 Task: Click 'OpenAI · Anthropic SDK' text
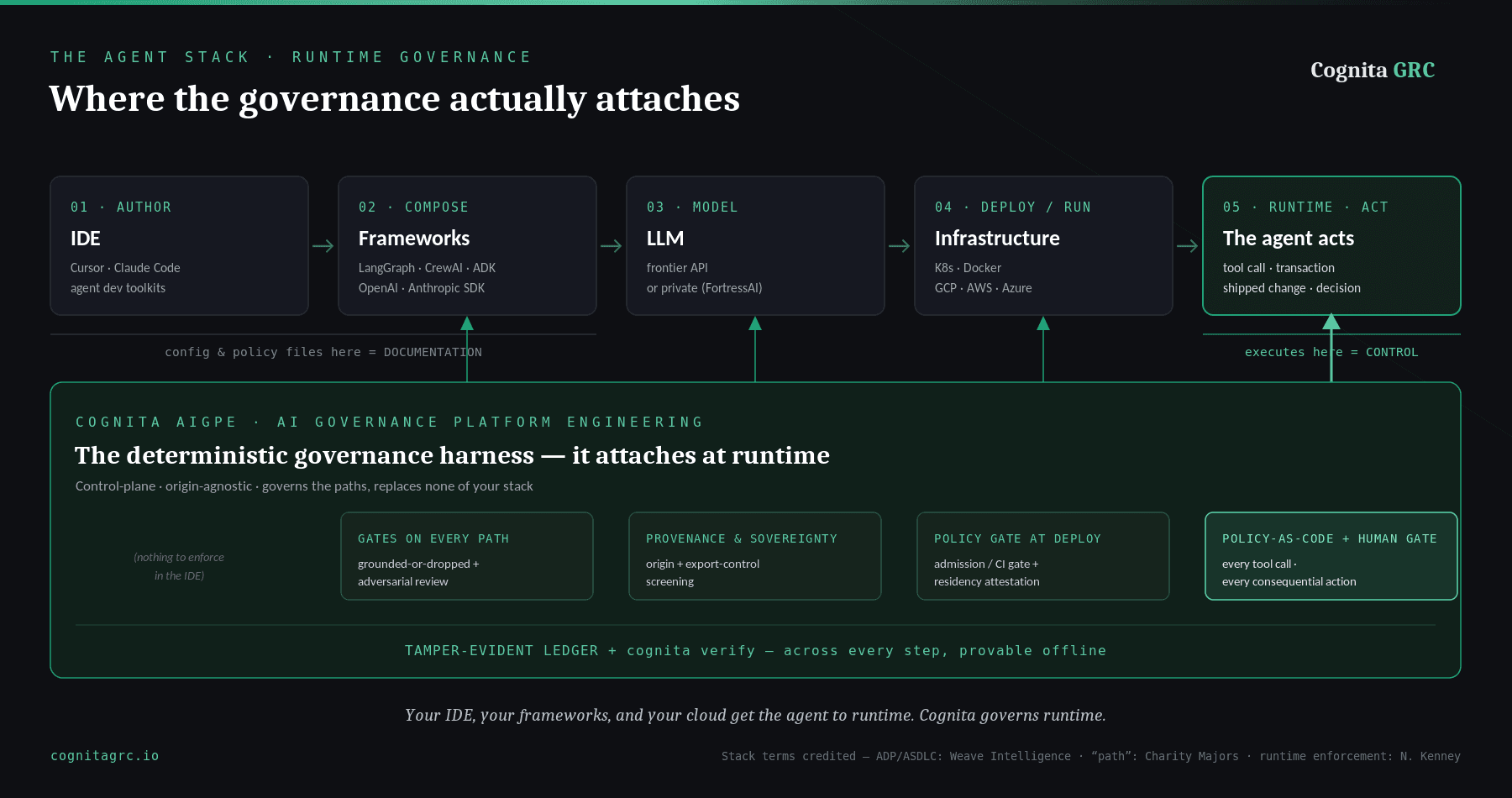click(422, 288)
